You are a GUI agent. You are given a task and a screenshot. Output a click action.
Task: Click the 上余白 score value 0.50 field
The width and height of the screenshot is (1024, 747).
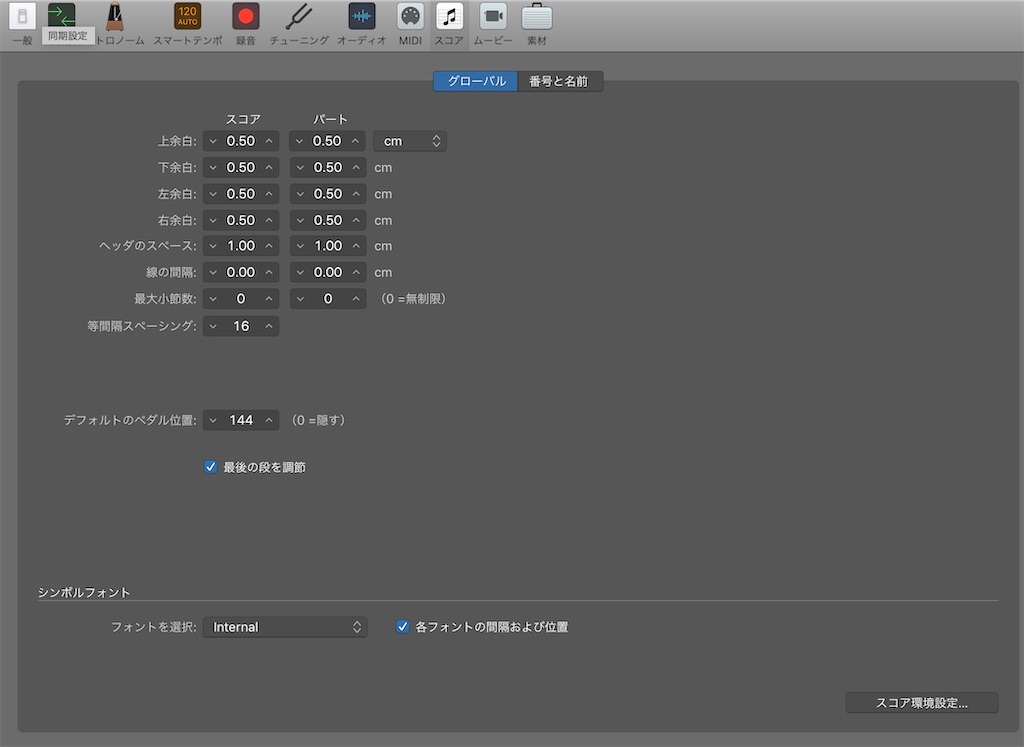pyautogui.click(x=240, y=141)
